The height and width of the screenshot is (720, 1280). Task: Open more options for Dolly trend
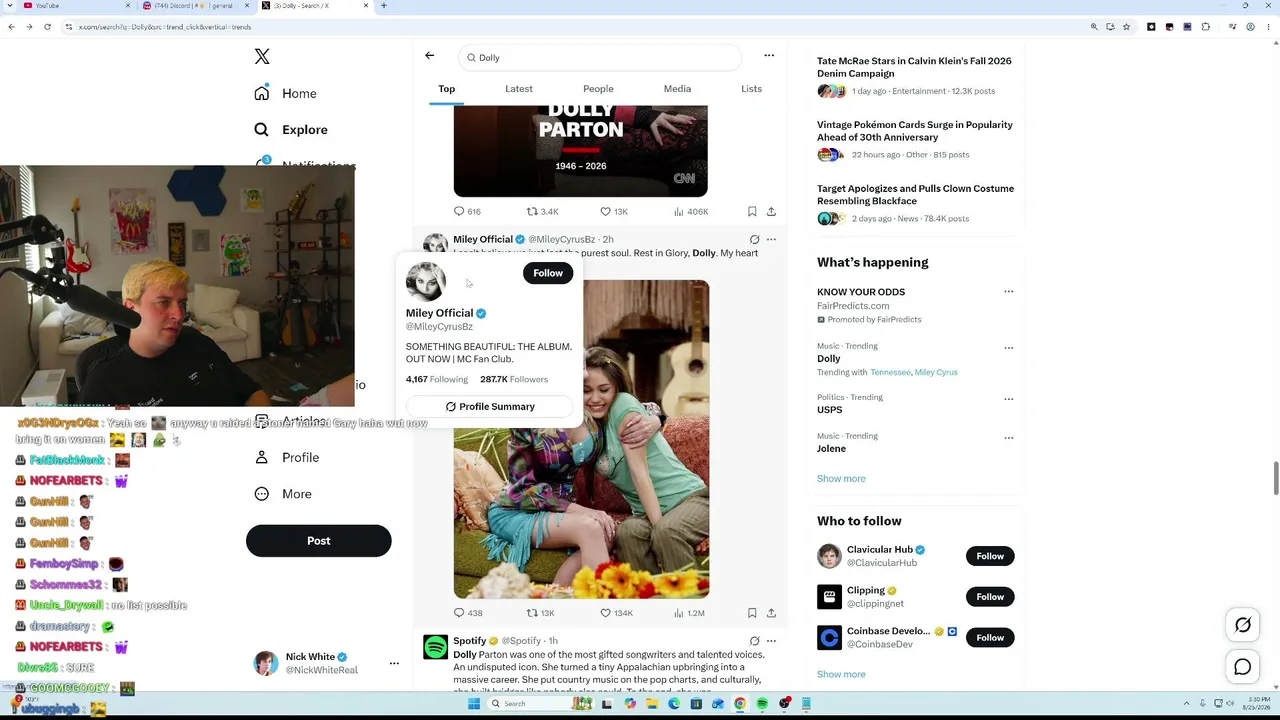coord(1008,348)
